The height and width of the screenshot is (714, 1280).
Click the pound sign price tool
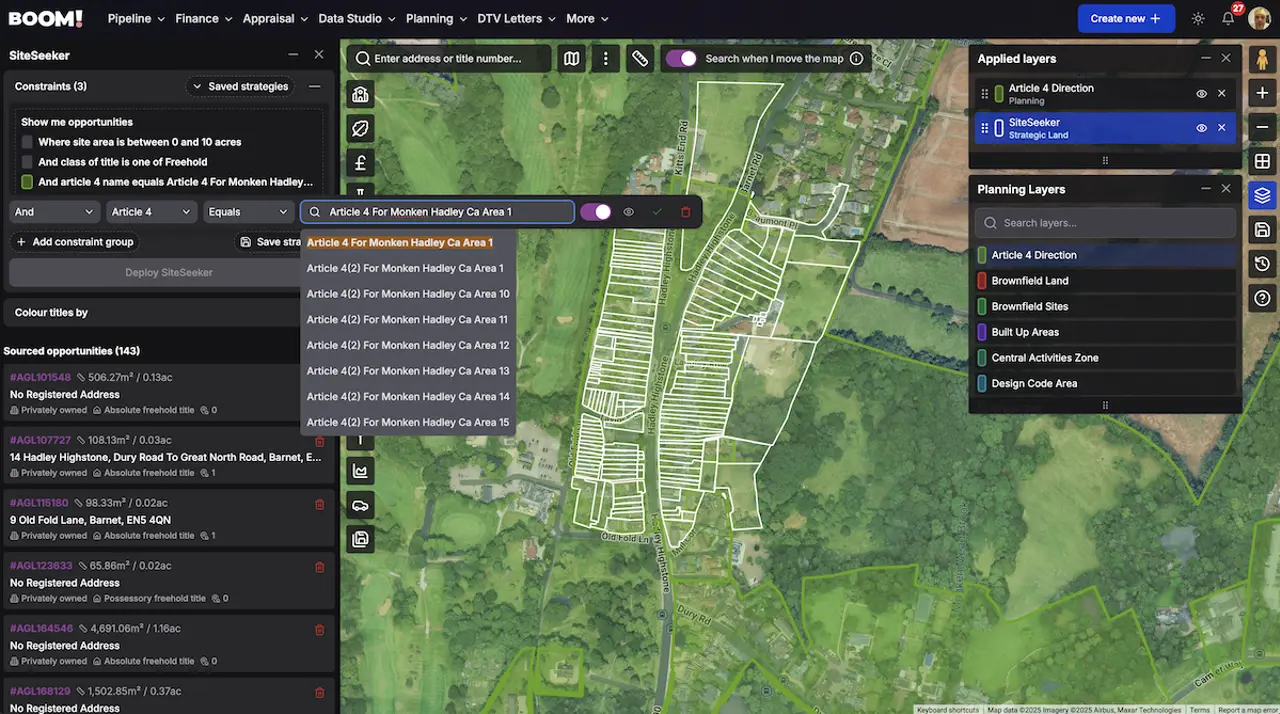coord(361,163)
